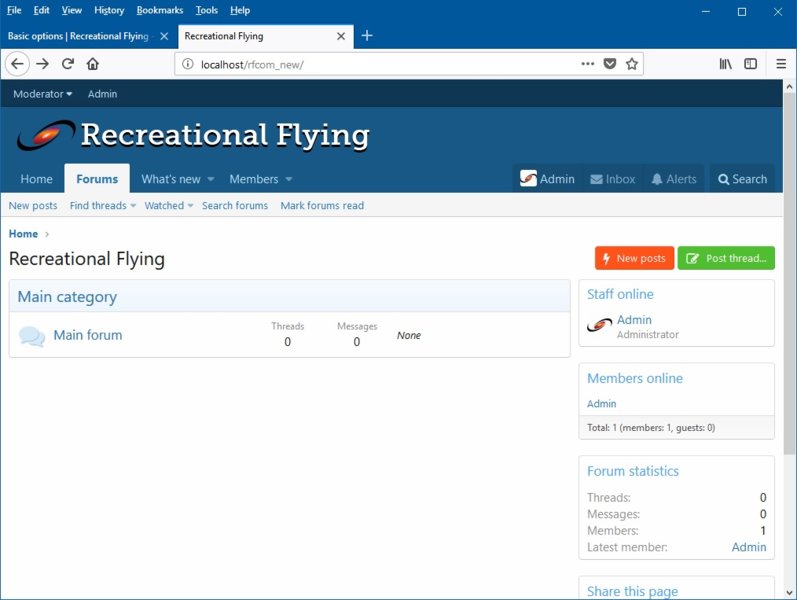Click the green Post thread button

pyautogui.click(x=726, y=258)
